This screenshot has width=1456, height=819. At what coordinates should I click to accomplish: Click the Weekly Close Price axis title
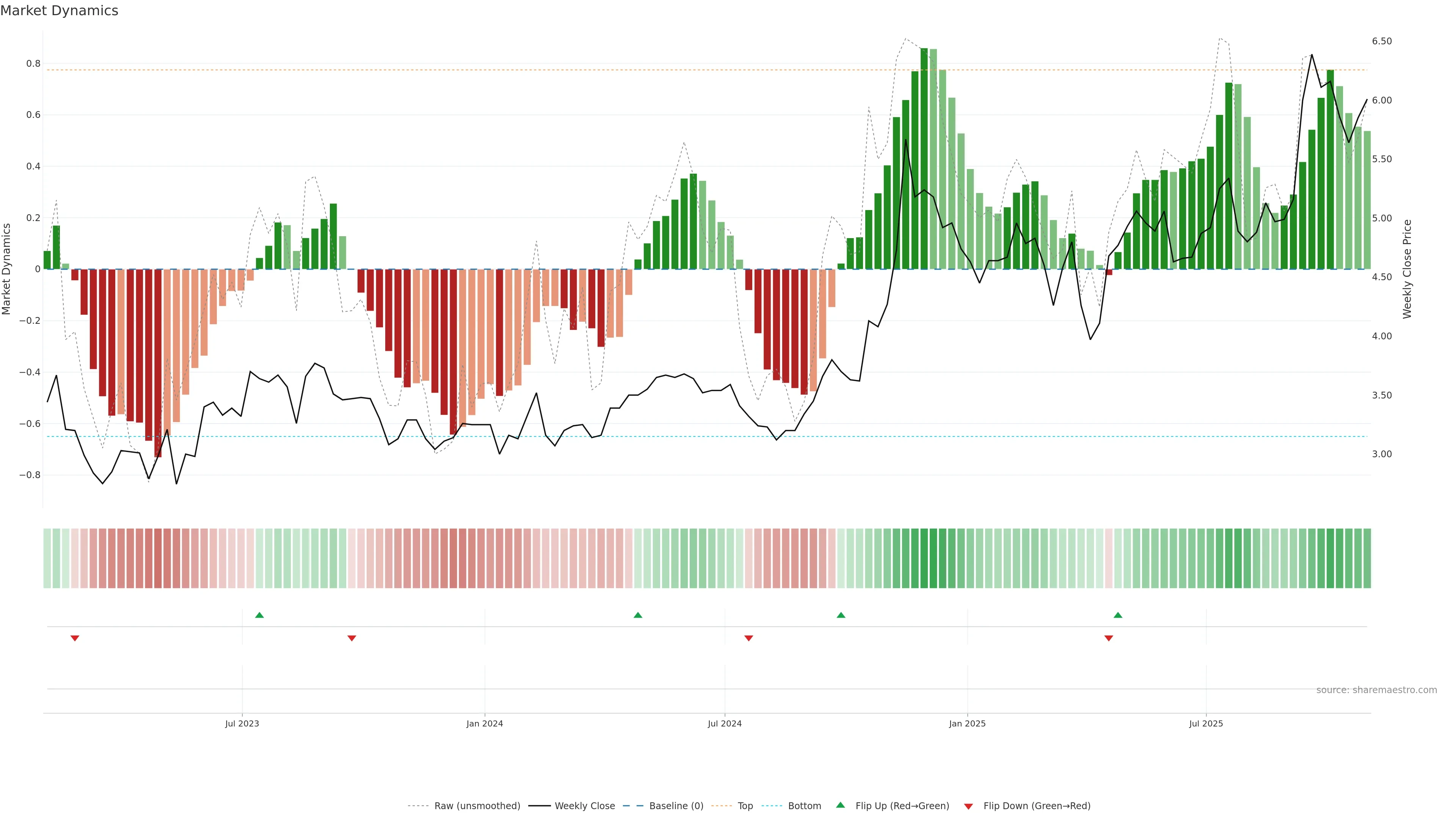point(1407,269)
